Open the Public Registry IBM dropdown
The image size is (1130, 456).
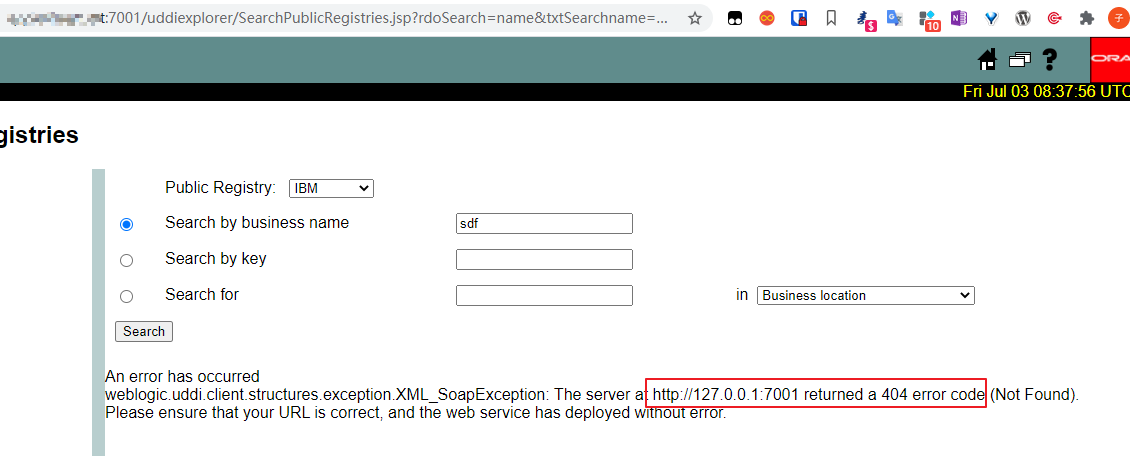click(x=331, y=188)
